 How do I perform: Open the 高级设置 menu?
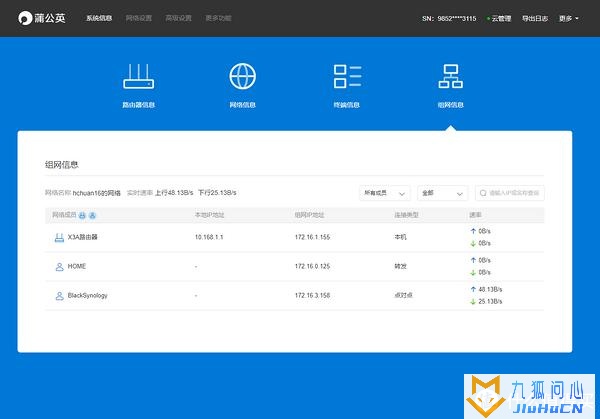[x=179, y=18]
